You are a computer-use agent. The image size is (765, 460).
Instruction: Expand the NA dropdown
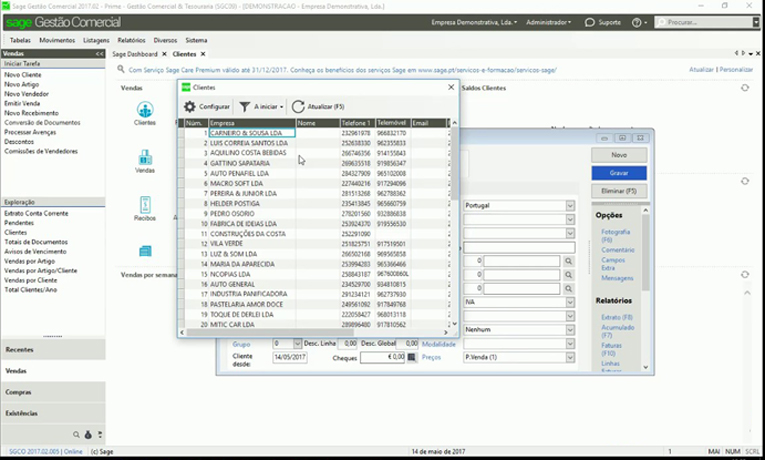pos(570,302)
